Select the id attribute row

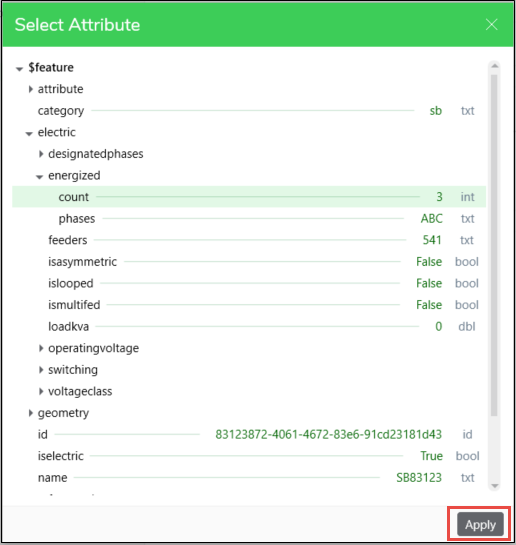249,434
